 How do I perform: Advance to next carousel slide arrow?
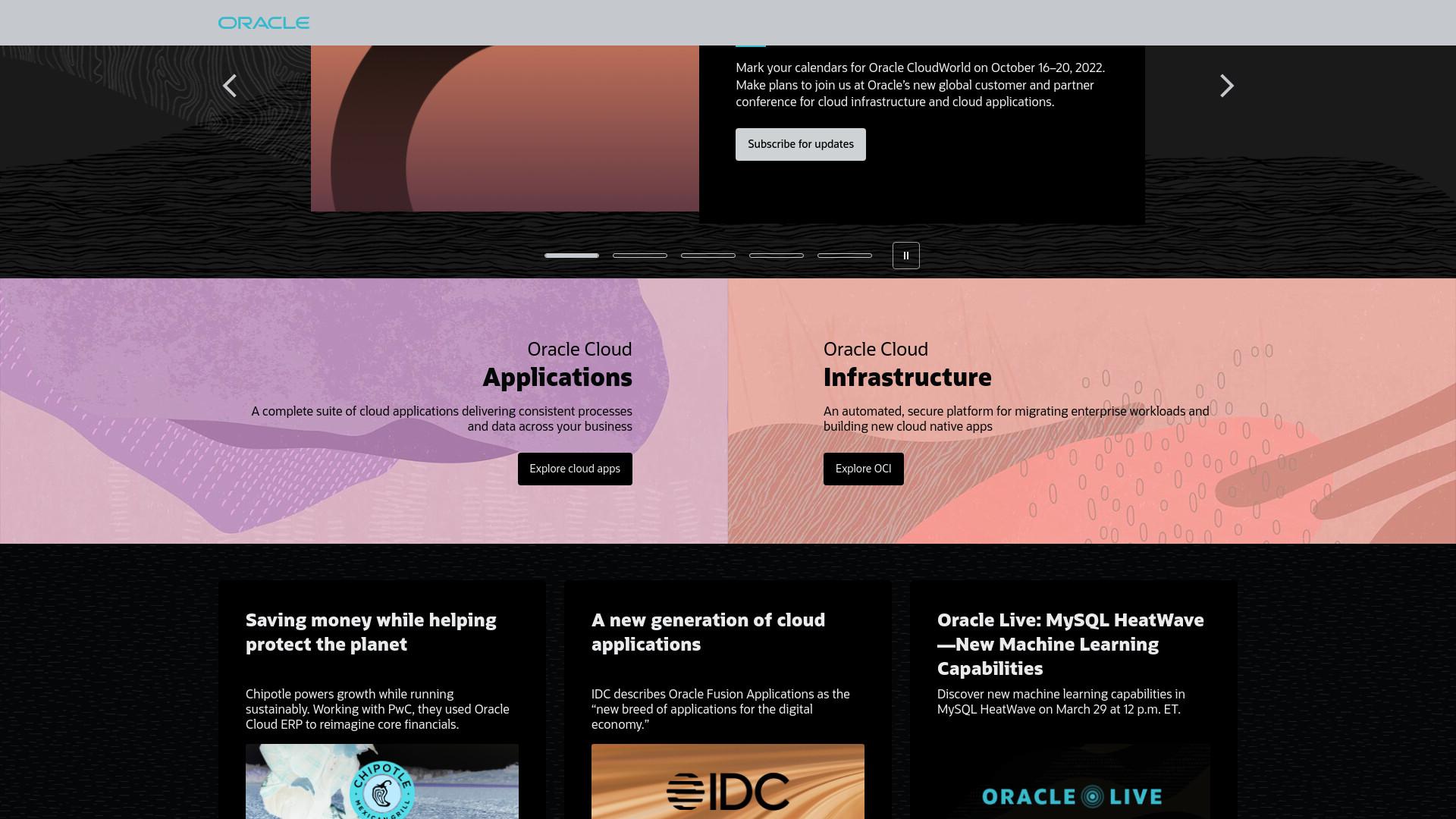click(1226, 86)
